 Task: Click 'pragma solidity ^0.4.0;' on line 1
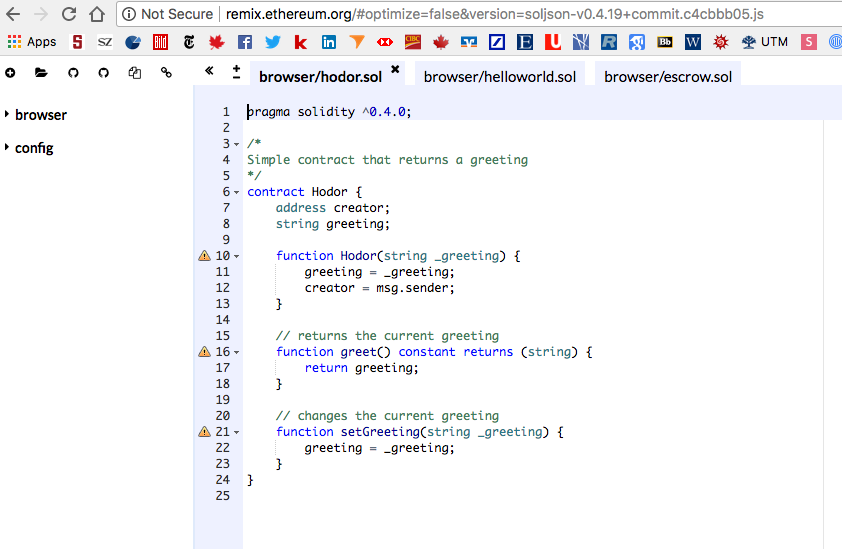[x=329, y=112]
